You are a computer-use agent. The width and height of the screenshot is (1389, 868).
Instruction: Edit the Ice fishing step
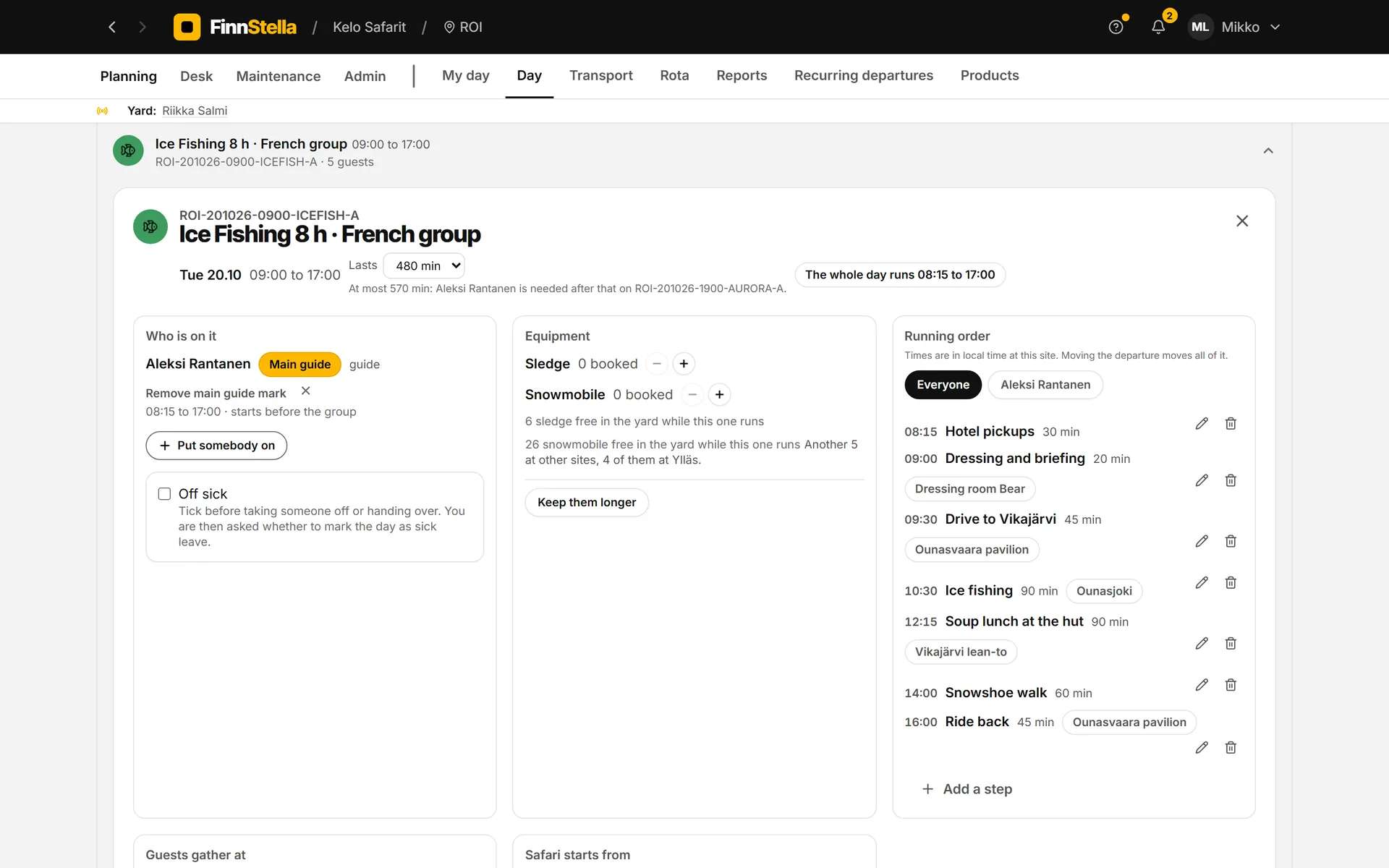[1202, 582]
